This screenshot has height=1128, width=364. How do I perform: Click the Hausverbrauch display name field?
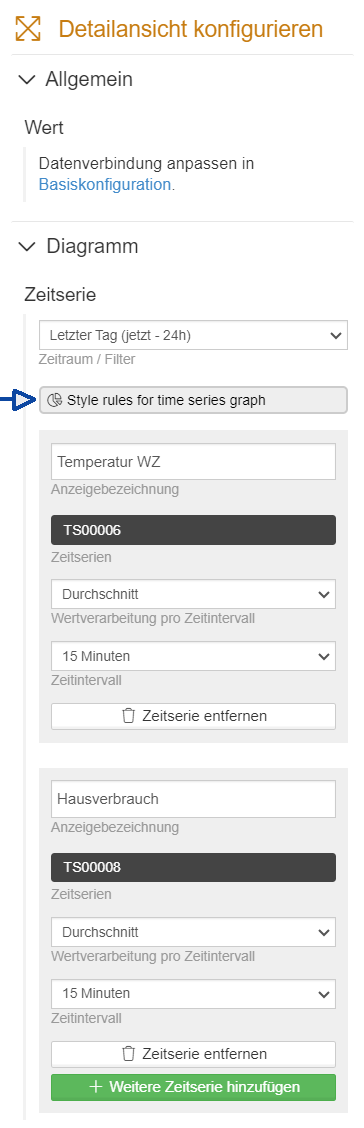[194, 799]
